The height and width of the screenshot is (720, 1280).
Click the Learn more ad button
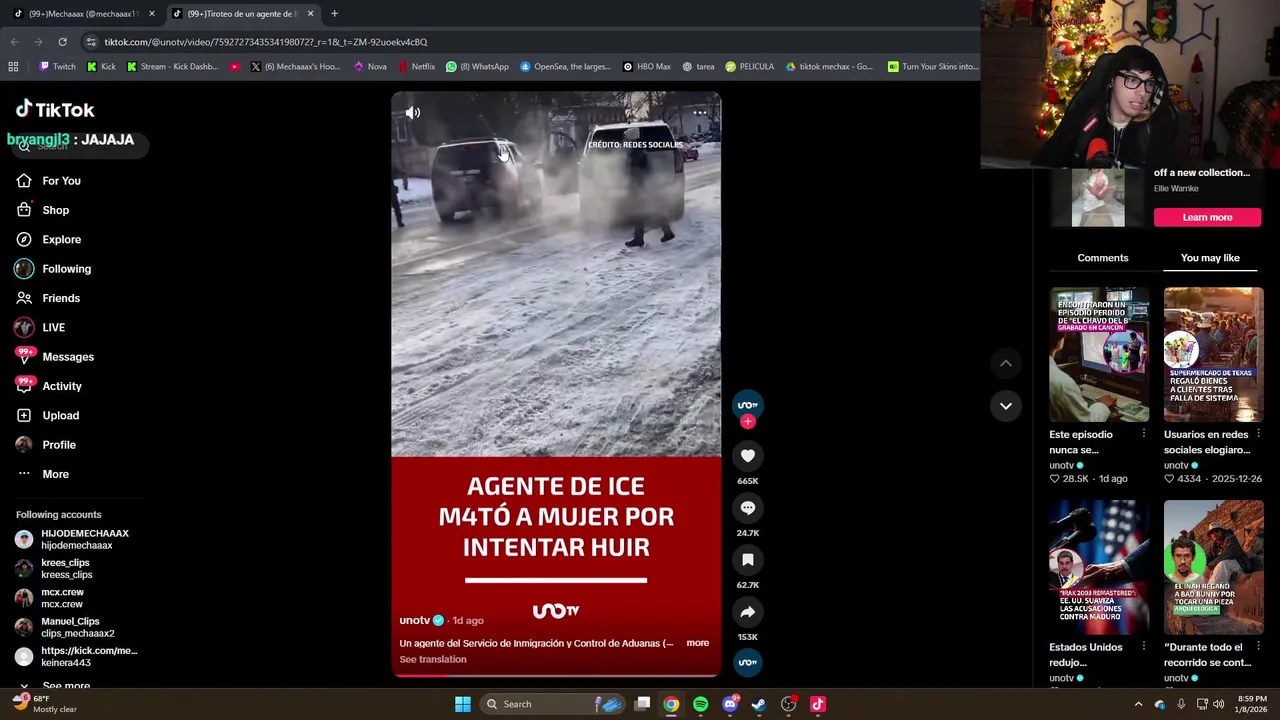1207,217
